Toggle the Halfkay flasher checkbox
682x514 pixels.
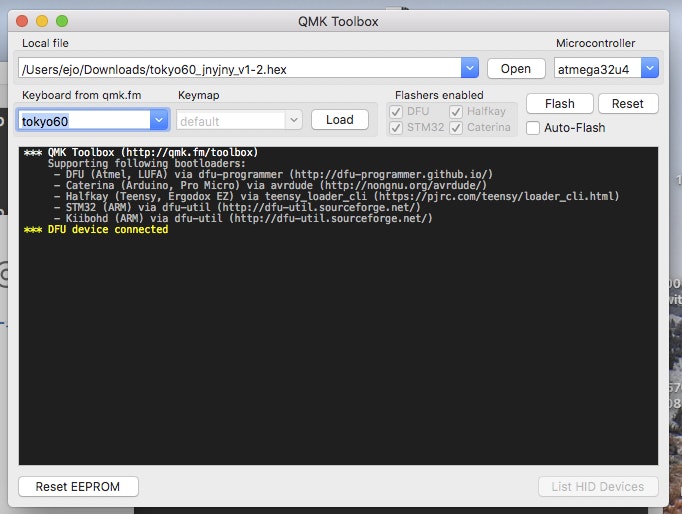[457, 111]
